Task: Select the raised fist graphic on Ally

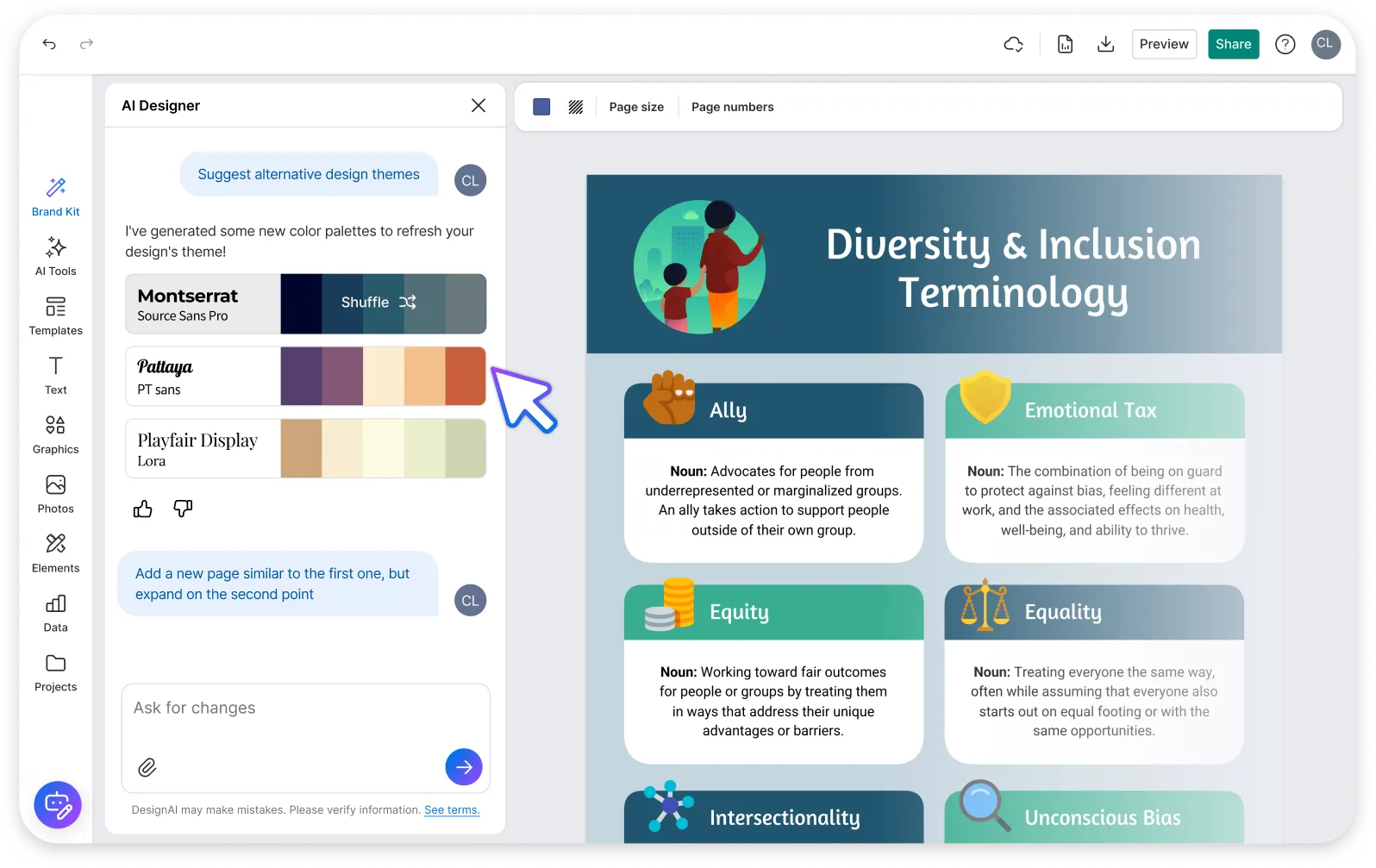Action: coord(670,397)
